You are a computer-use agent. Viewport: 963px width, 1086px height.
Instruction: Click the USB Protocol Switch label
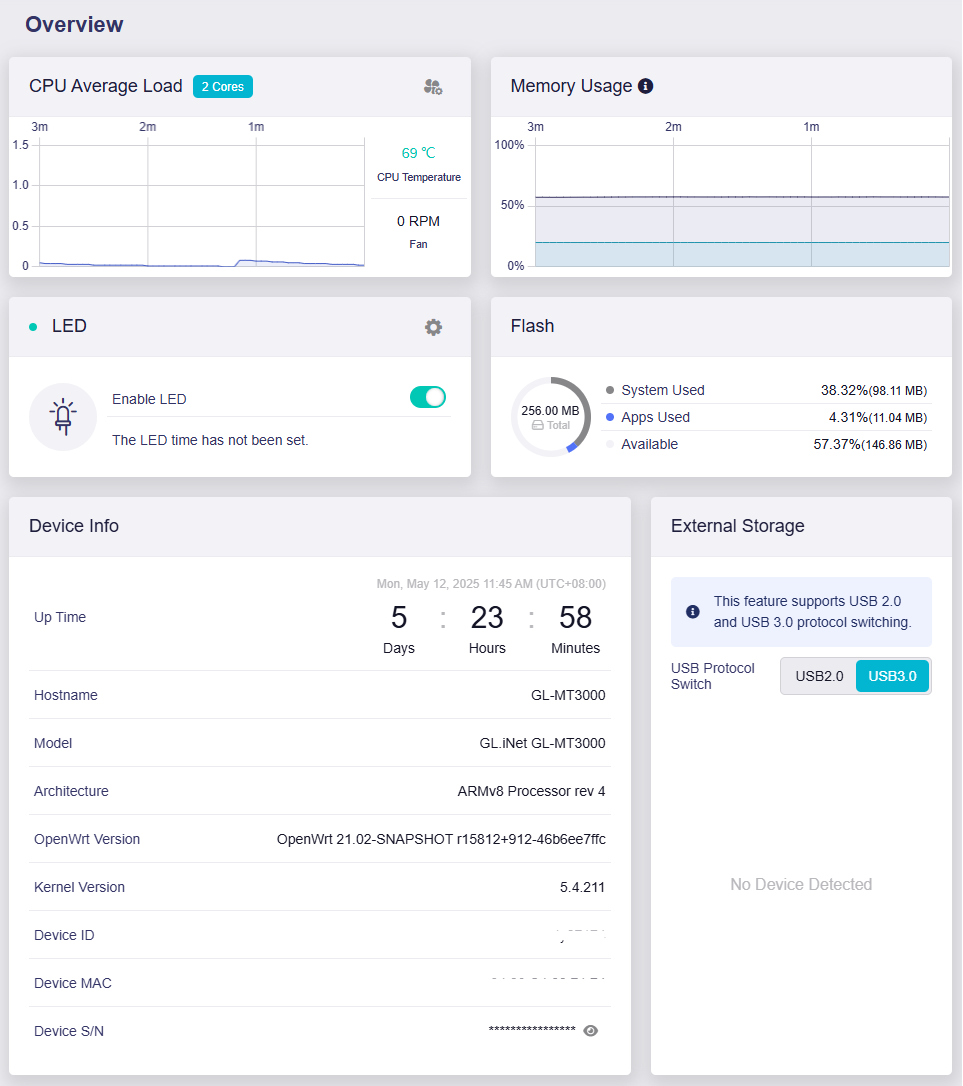(x=713, y=676)
